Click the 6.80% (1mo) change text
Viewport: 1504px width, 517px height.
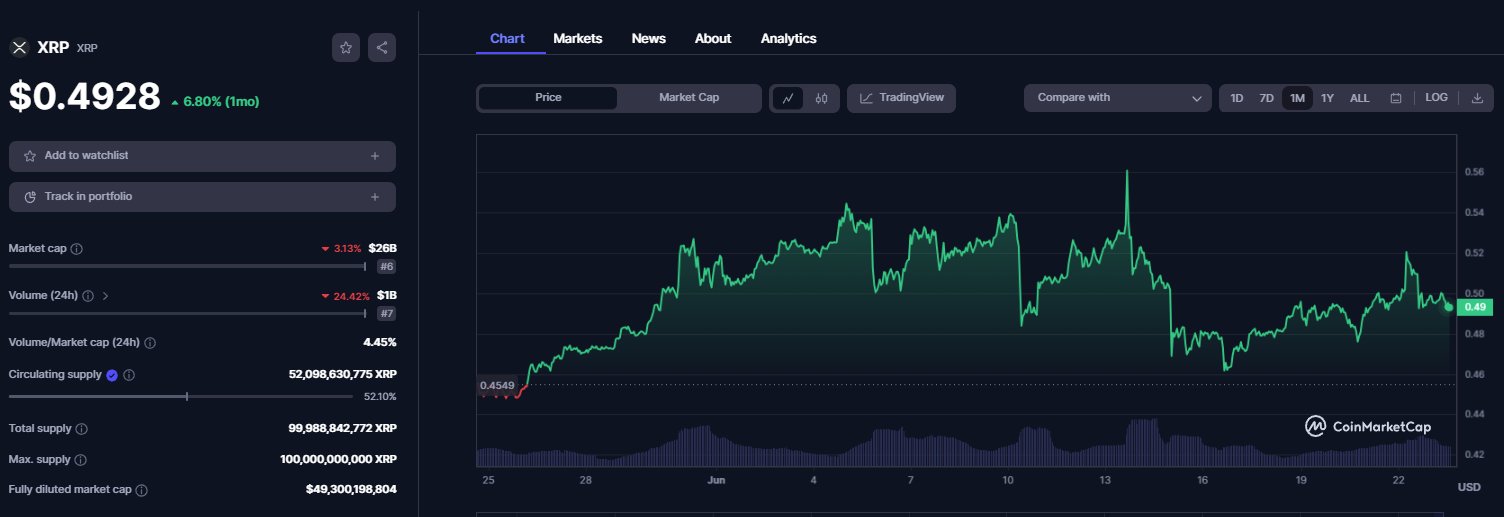pos(222,102)
